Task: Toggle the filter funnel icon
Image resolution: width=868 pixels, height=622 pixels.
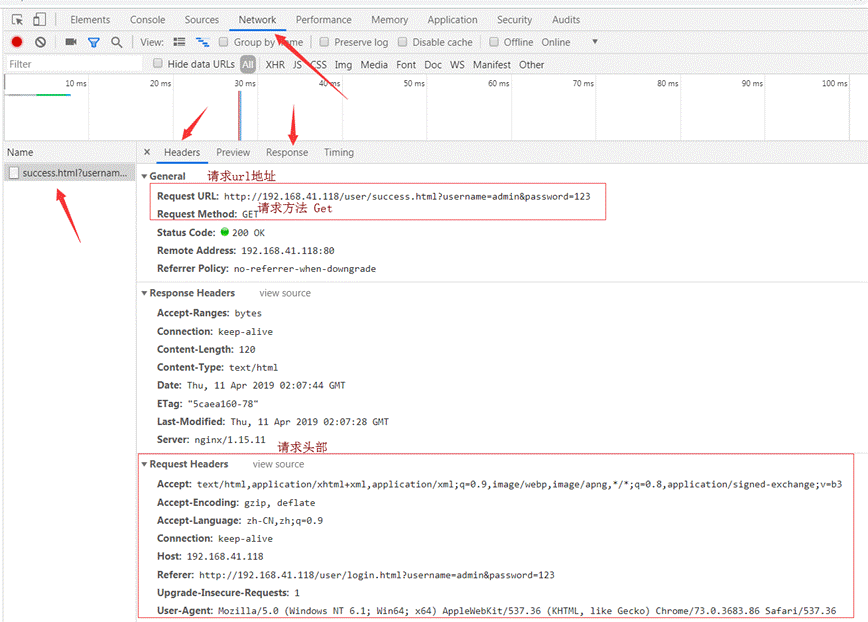Action: [94, 42]
